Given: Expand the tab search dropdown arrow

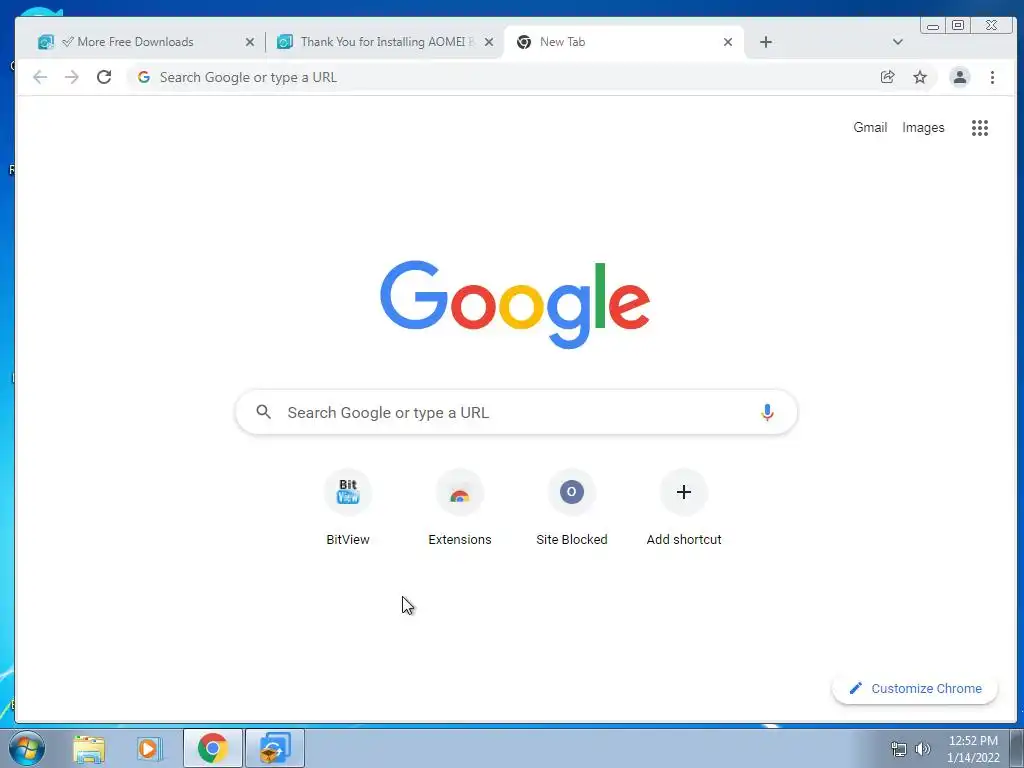Looking at the screenshot, I should point(897,42).
